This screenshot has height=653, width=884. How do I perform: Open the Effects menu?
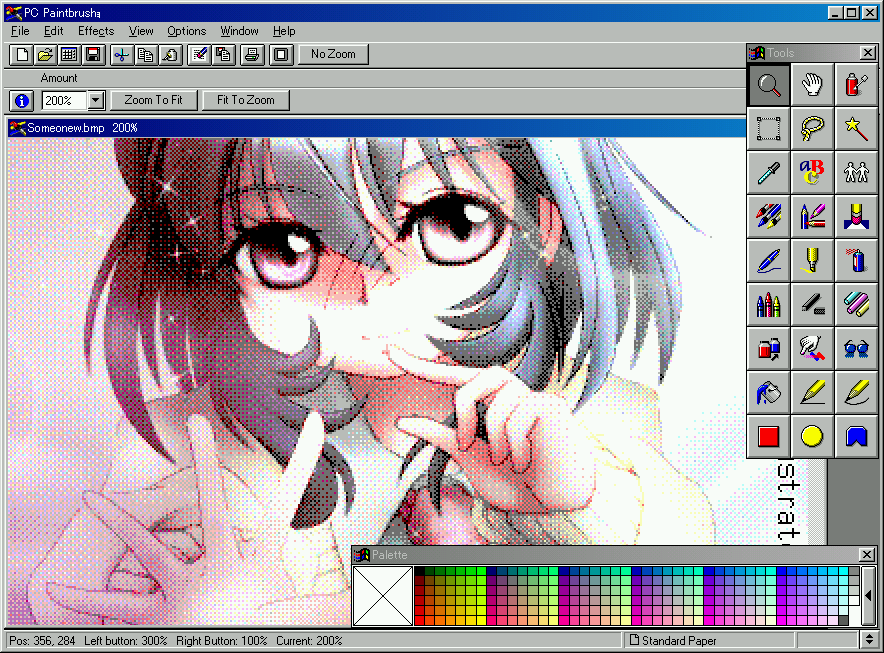tap(96, 31)
